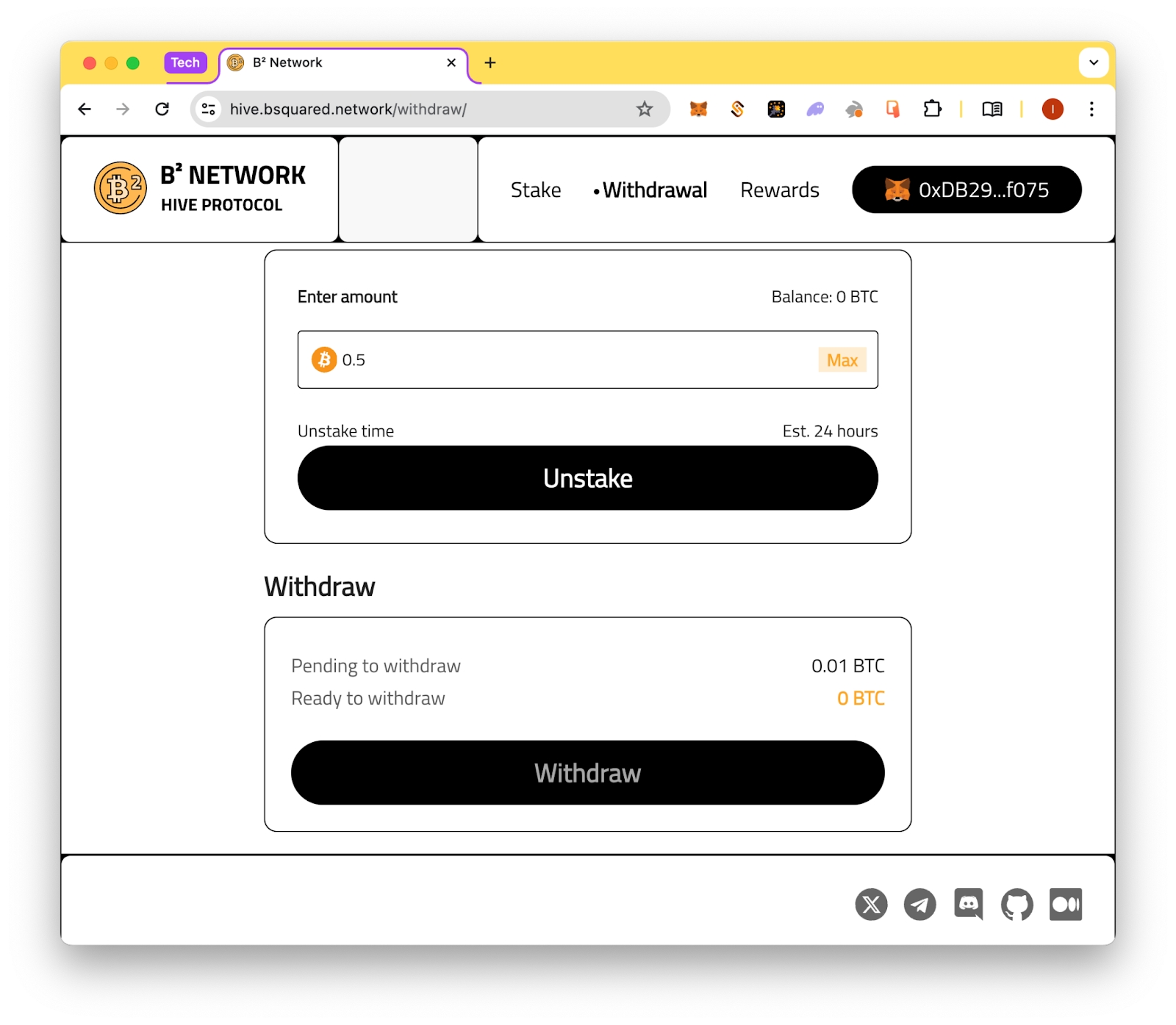Viewport: 1176px width, 1025px height.
Task: Click the 0.01 BTC pending amount
Action: click(848, 666)
